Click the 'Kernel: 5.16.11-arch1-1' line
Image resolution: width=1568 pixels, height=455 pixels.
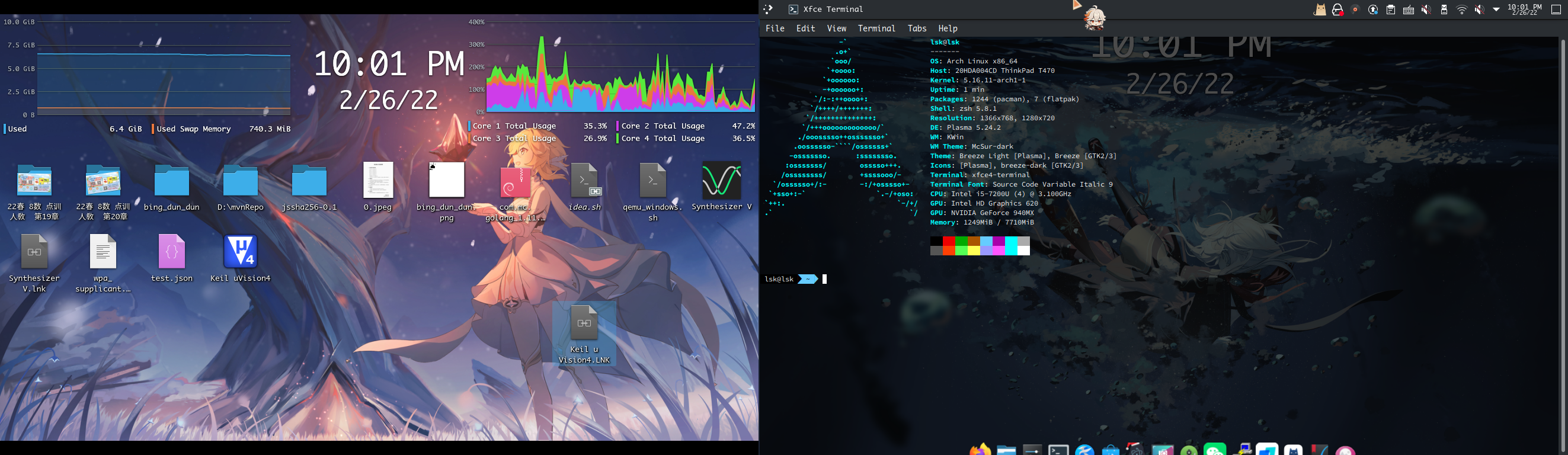(x=978, y=81)
